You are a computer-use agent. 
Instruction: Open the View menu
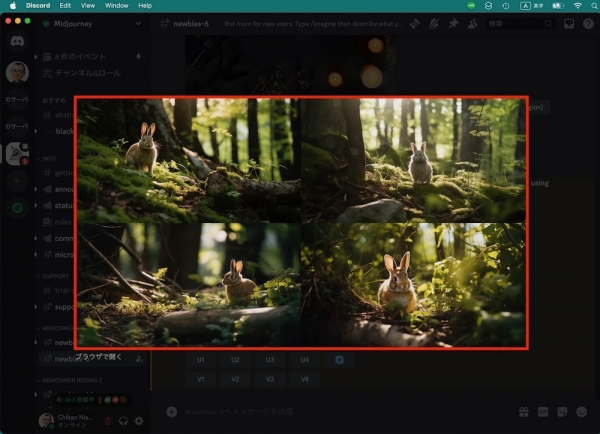click(x=88, y=6)
